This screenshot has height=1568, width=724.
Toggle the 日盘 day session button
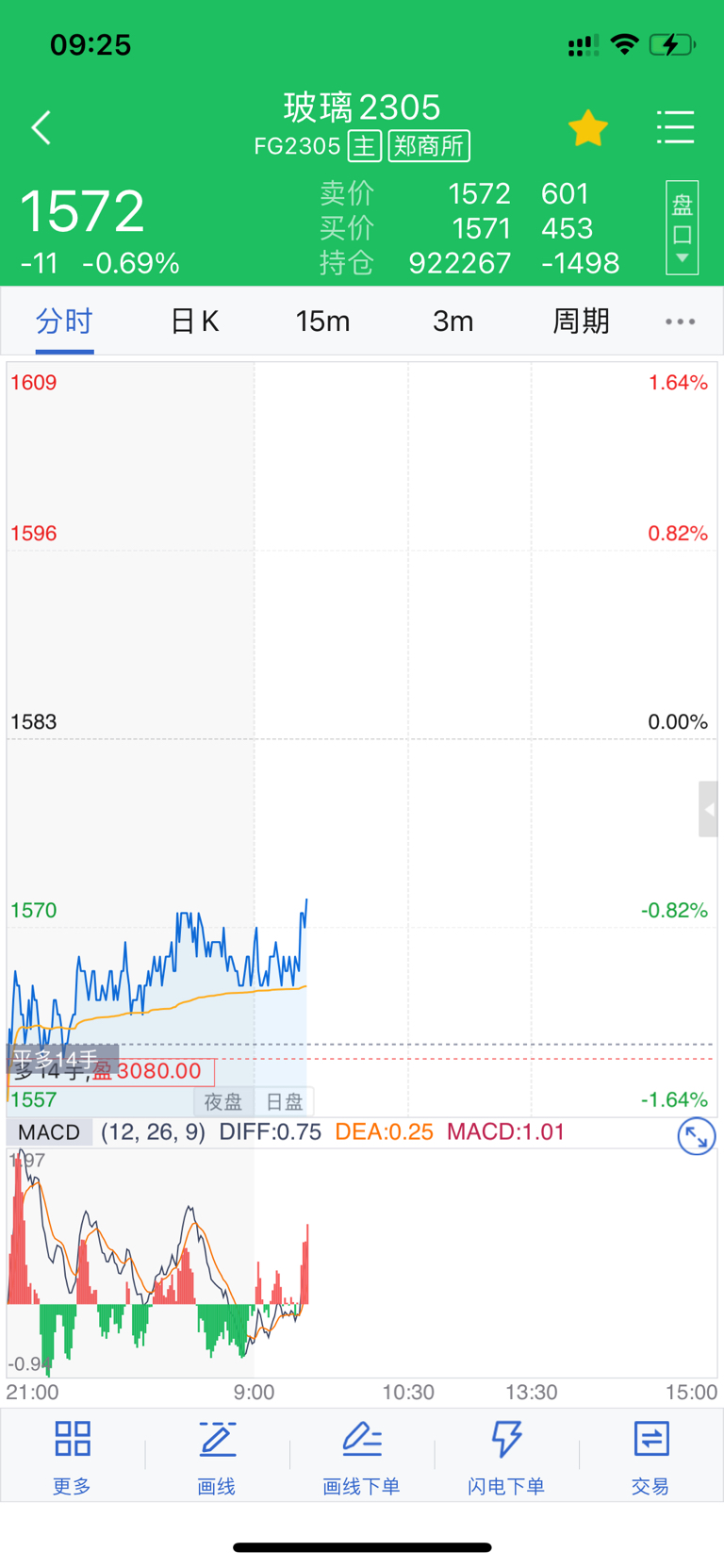click(284, 1101)
